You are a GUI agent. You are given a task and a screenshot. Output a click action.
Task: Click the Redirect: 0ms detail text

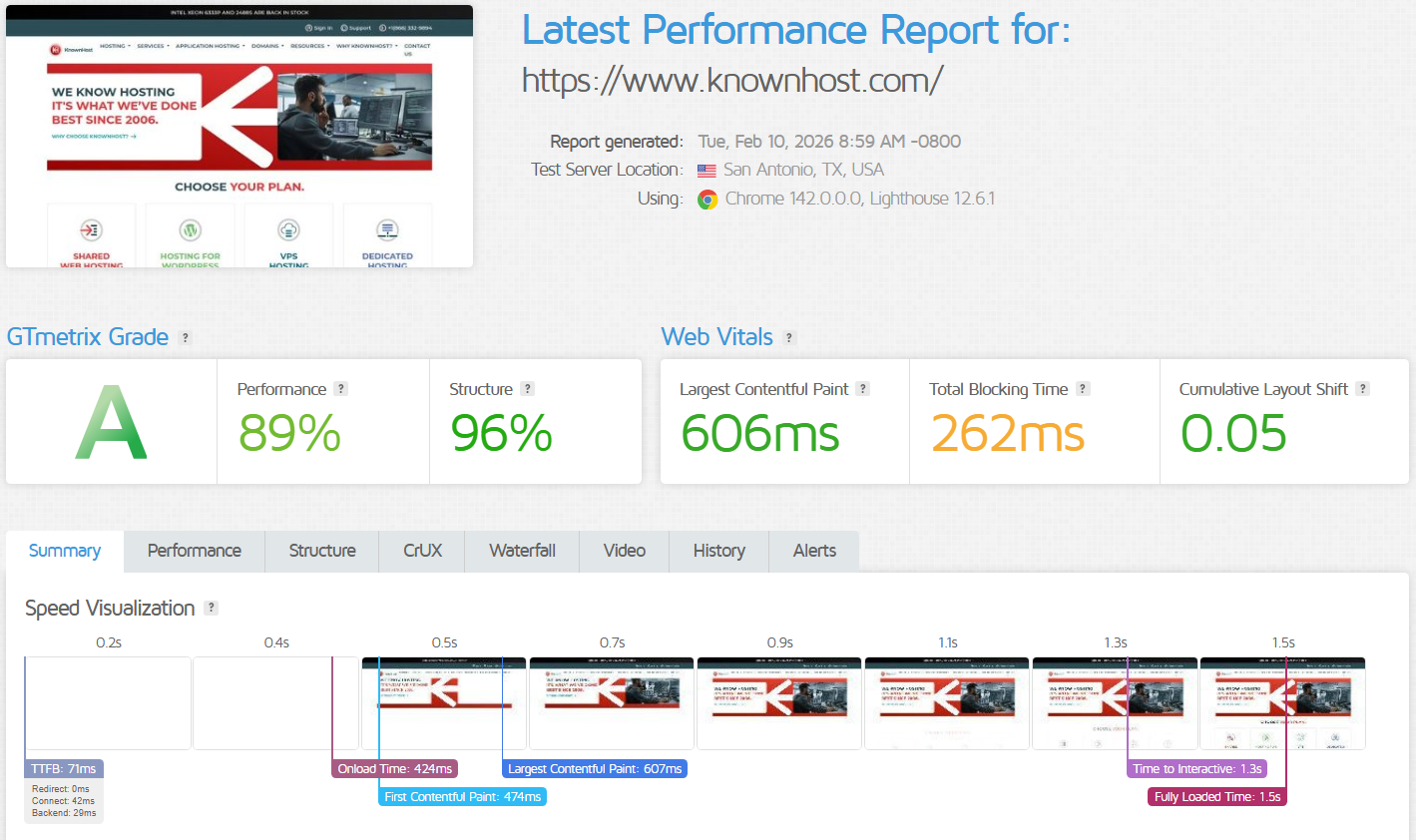pos(61,789)
